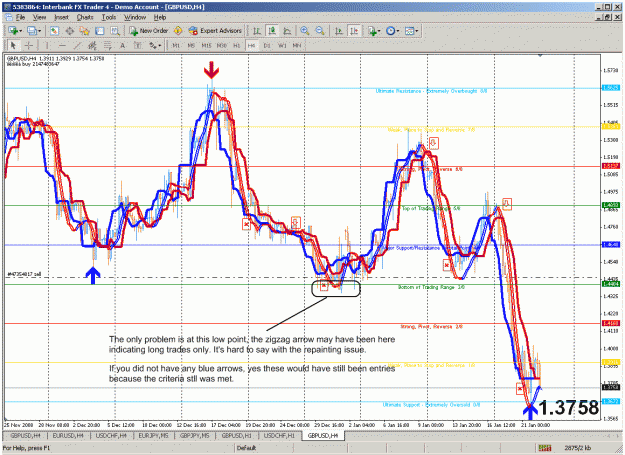The width and height of the screenshot is (625, 455).
Task: Select the Trendline drawing tool
Action: (x=77, y=45)
